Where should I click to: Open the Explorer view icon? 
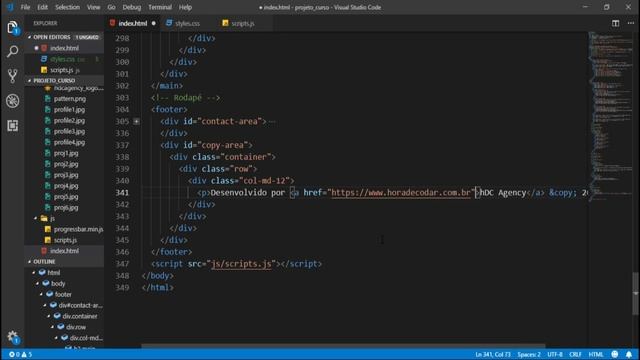pyautogui.click(x=12, y=27)
